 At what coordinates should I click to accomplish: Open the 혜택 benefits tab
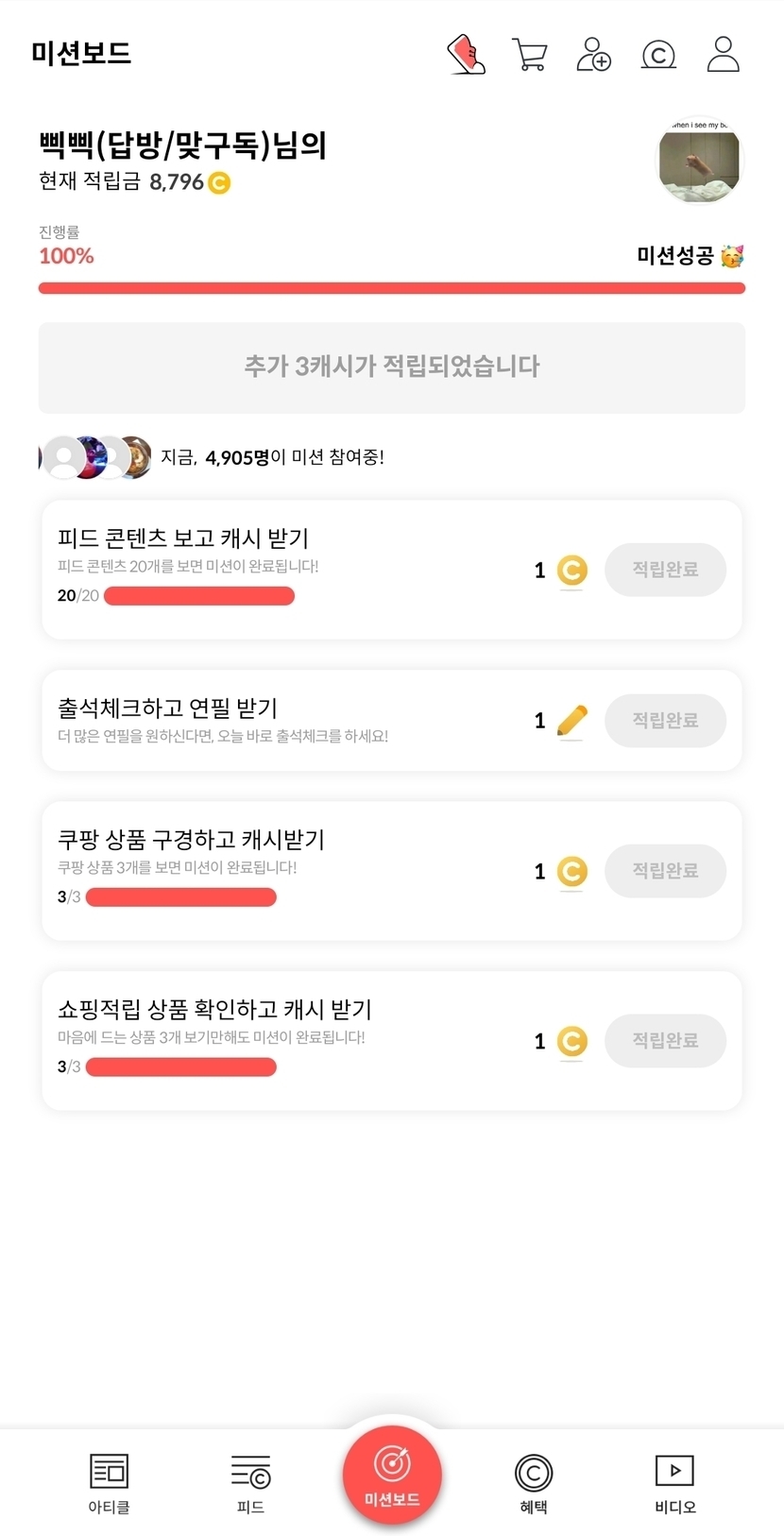coord(534,1483)
